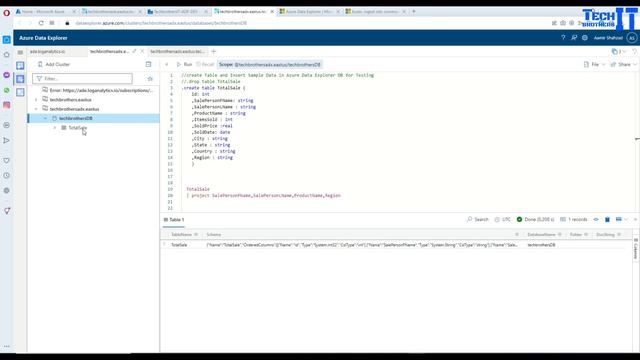Select the TotalSale table in the tree
640x360 pixels.
(x=78, y=128)
